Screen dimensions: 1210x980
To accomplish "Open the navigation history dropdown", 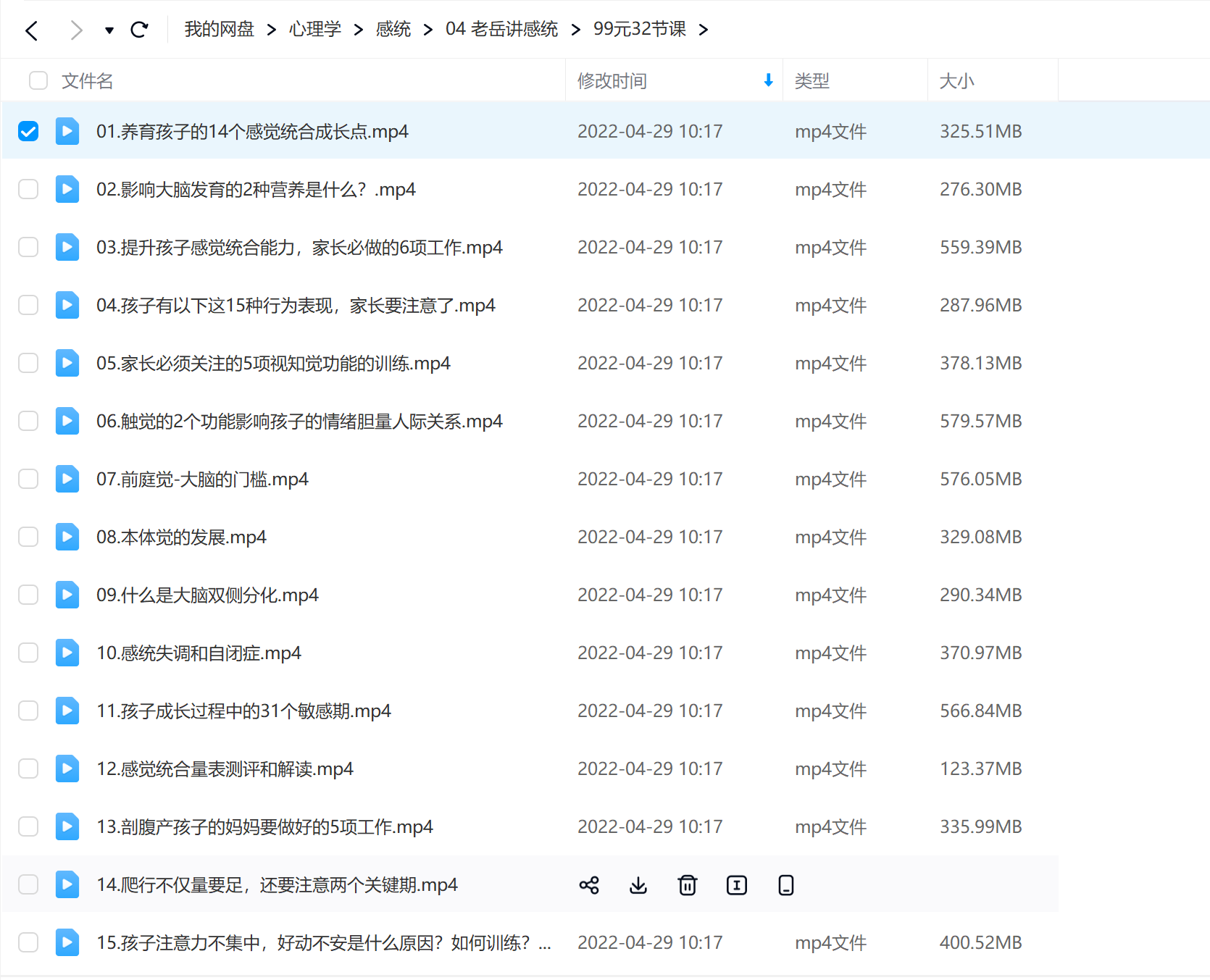I will (x=108, y=30).
